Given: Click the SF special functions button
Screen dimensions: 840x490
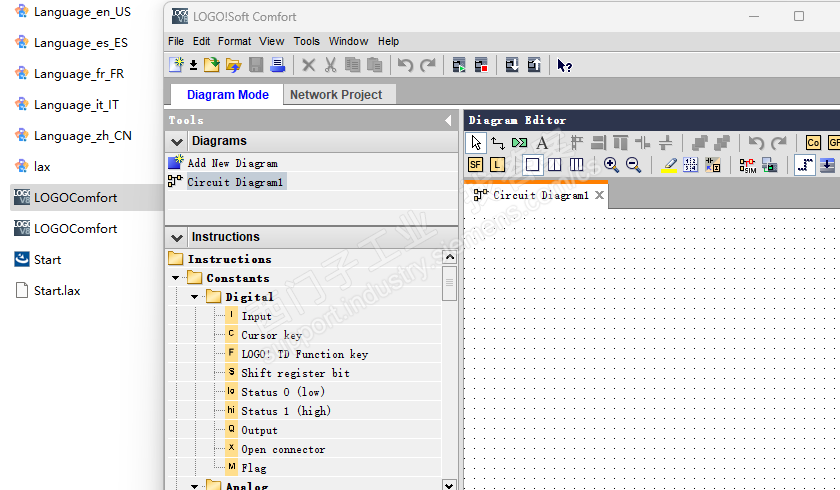Looking at the screenshot, I should 475,164.
